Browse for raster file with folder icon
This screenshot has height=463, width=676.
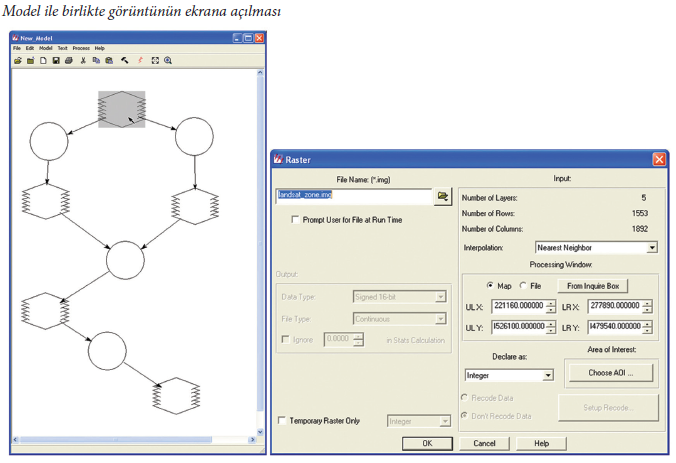pyautogui.click(x=442, y=197)
